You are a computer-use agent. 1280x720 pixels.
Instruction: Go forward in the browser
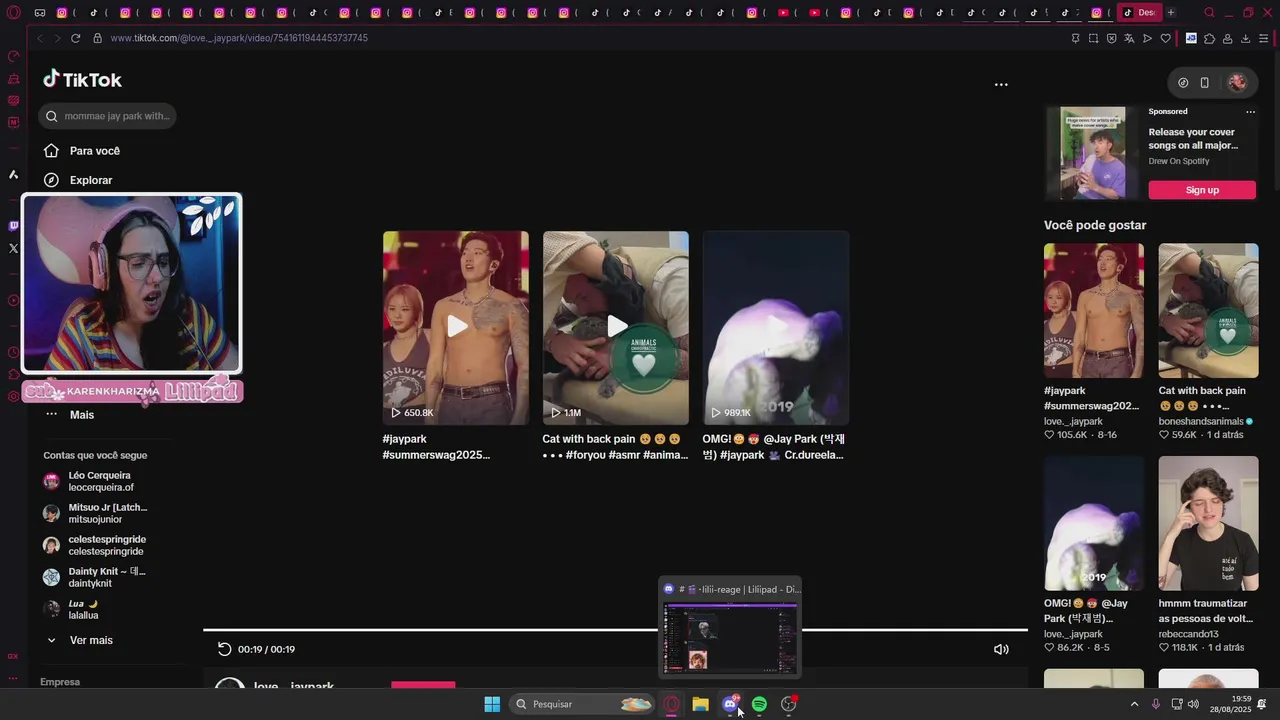pos(57,38)
